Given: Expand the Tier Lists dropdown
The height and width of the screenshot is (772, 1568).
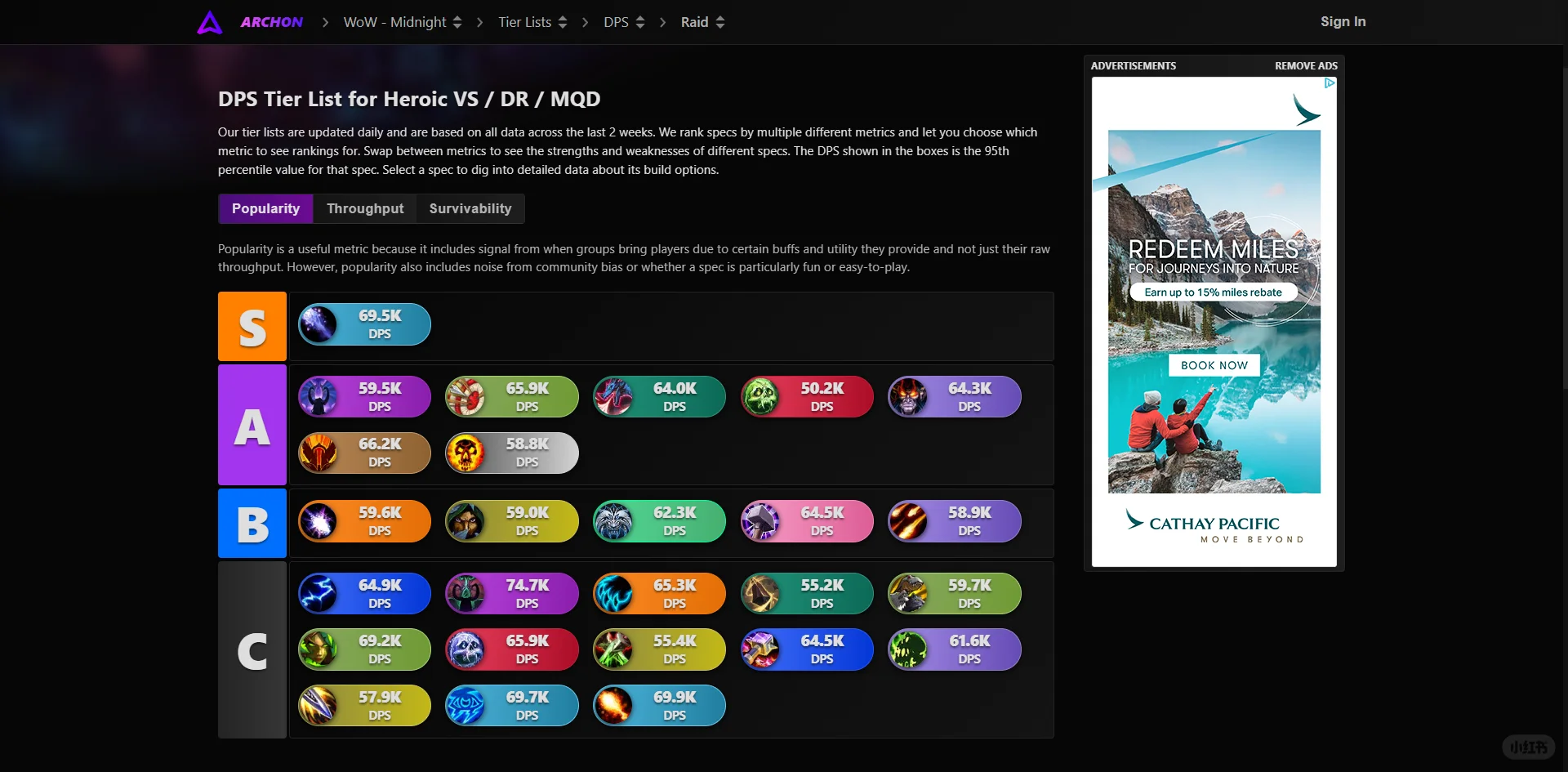Looking at the screenshot, I should [532, 22].
